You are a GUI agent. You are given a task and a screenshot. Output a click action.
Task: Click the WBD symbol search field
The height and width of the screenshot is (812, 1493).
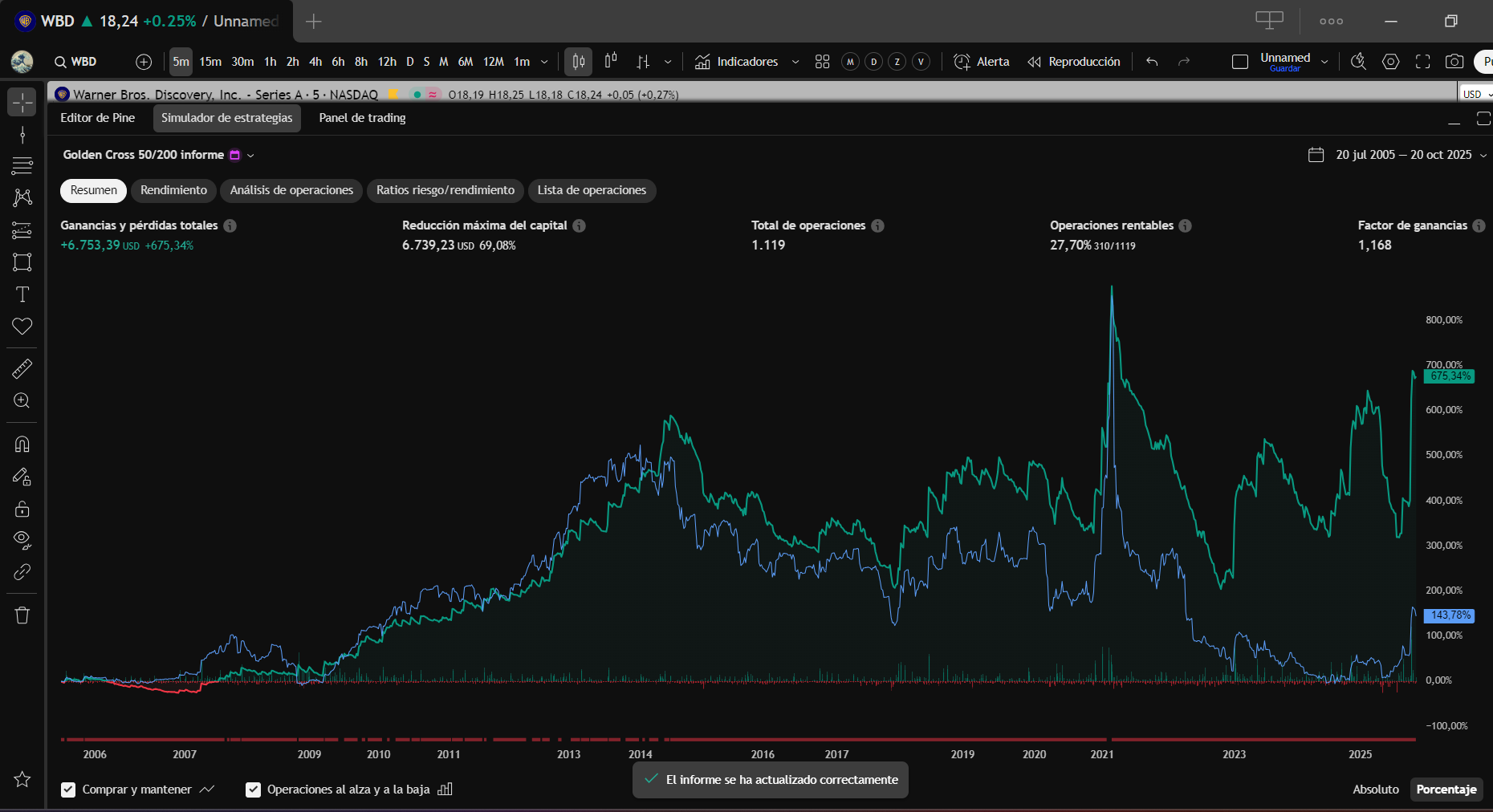click(x=76, y=62)
